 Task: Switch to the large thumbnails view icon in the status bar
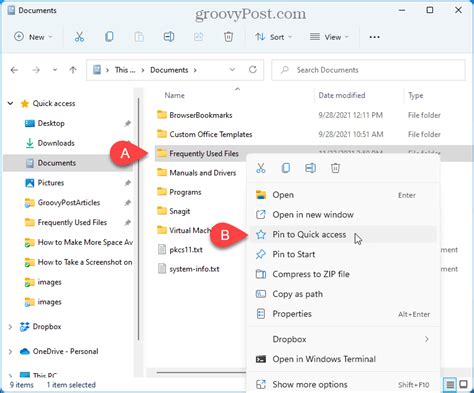463,385
